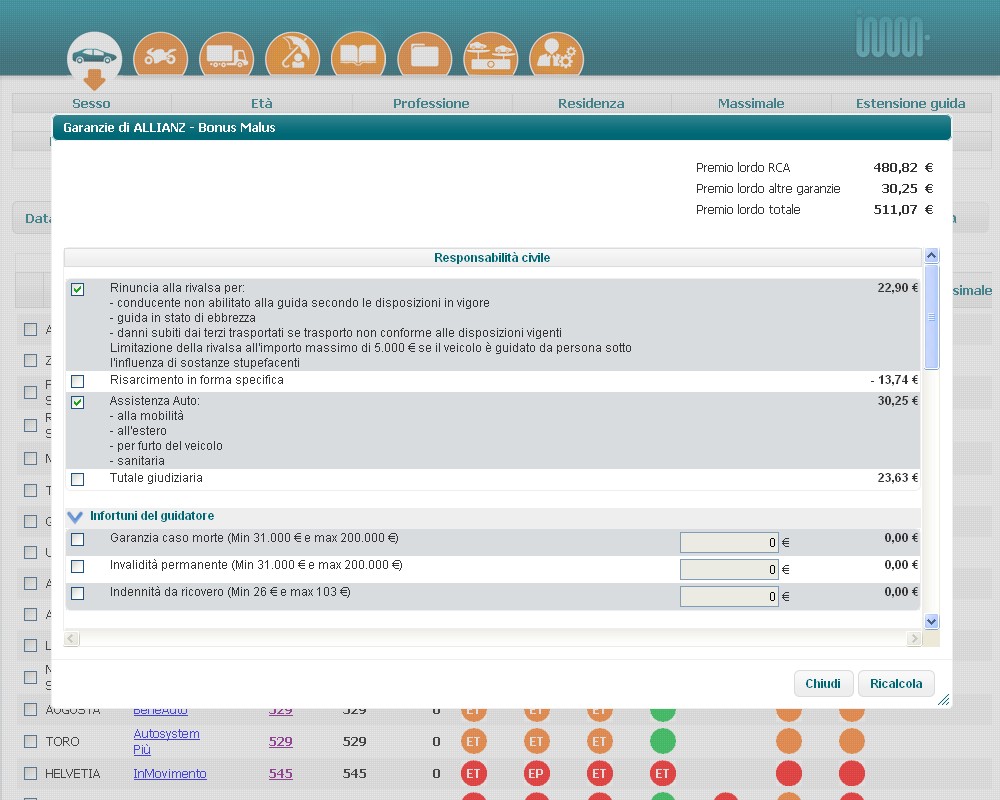Select the car insurance icon

[x=94, y=57]
